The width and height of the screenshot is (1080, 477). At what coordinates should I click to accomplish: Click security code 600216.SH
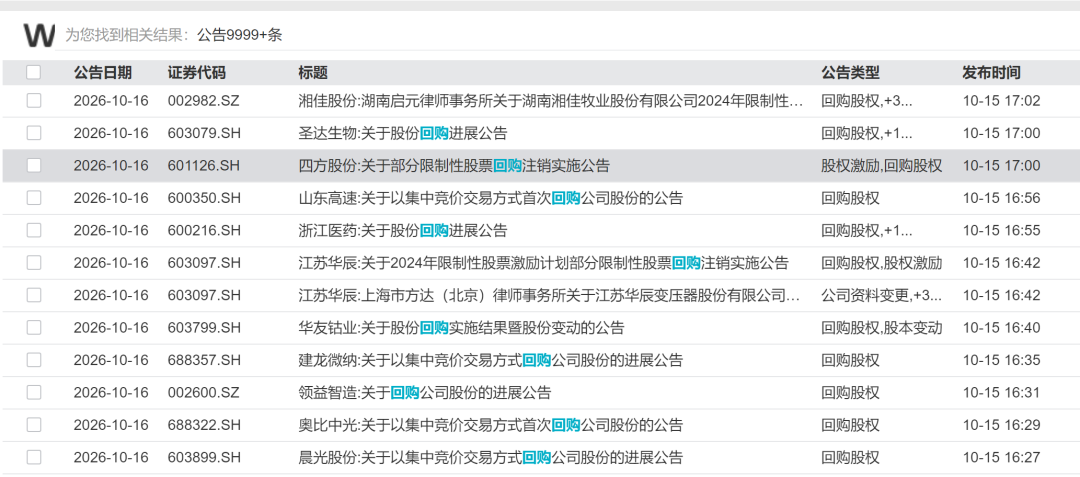click(x=204, y=231)
